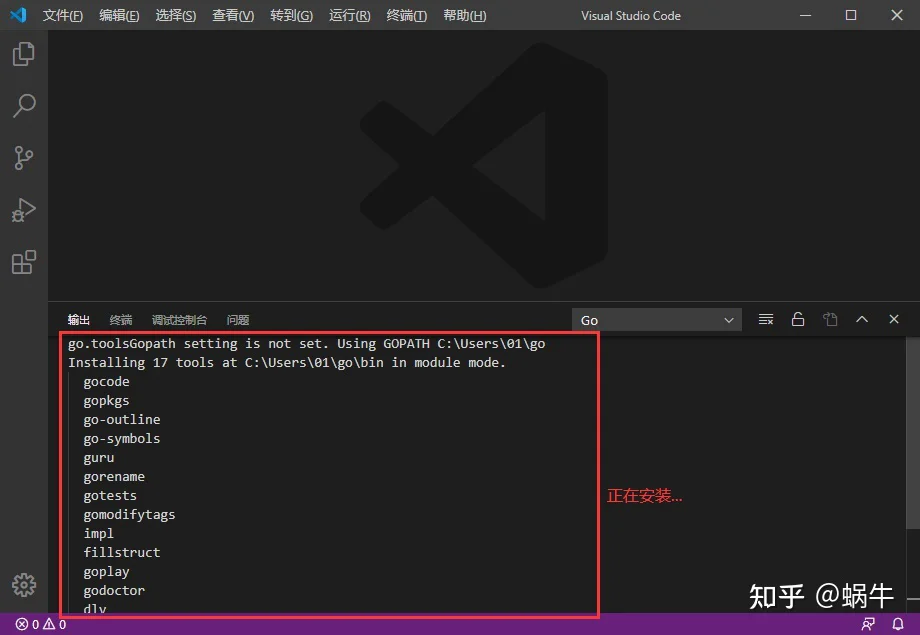This screenshot has height=635, width=920.
Task: Click the go-outline line in output
Action: pos(121,420)
